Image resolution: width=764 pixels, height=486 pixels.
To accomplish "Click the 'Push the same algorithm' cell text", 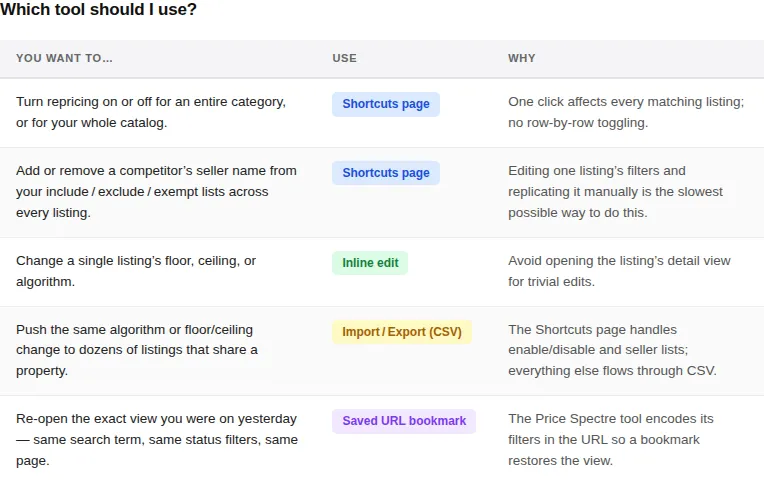I will pos(137,350).
